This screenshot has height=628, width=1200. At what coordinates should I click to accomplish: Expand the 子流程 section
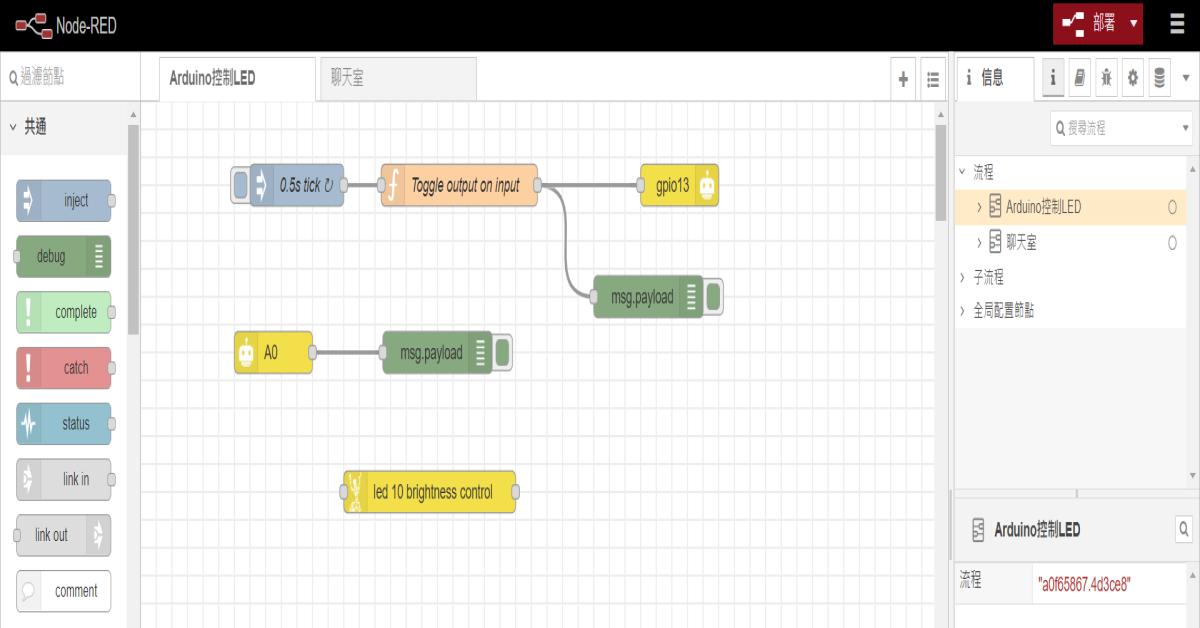point(963,277)
